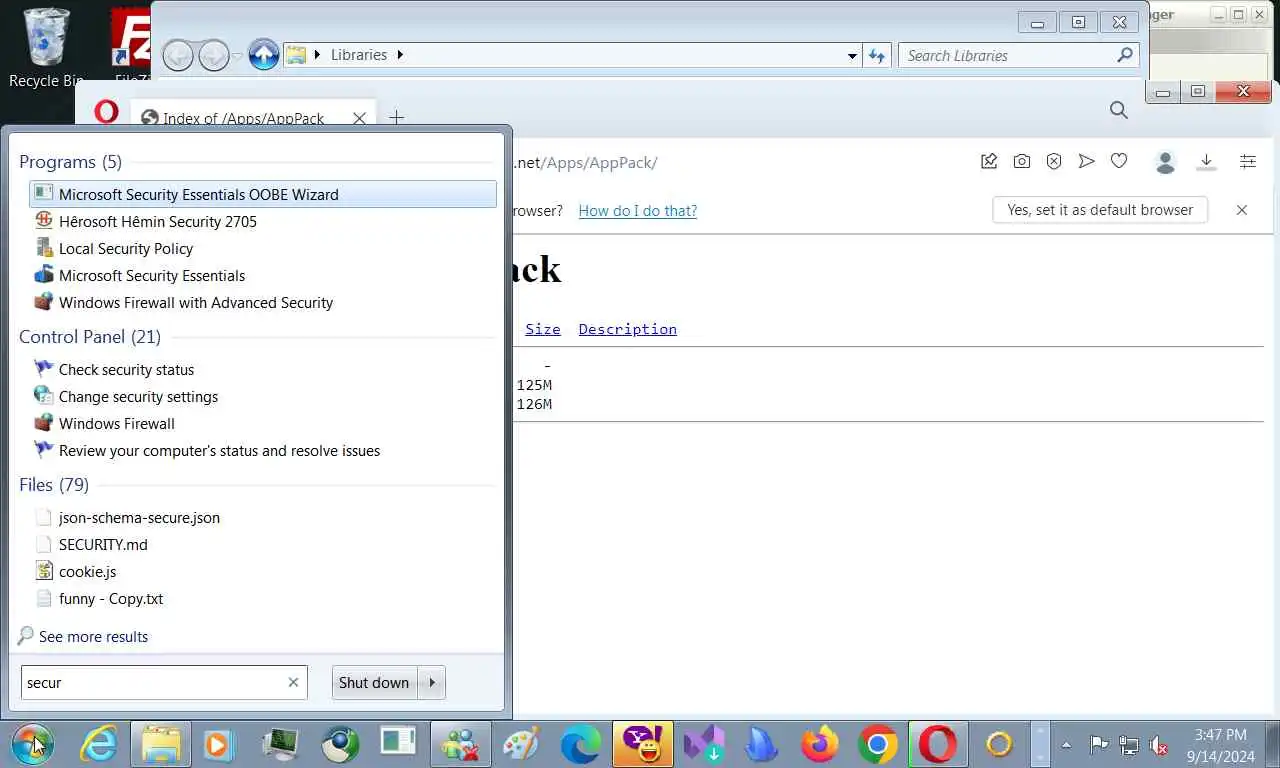Dismiss the default browser prompt
This screenshot has width=1280, height=768.
click(1242, 210)
